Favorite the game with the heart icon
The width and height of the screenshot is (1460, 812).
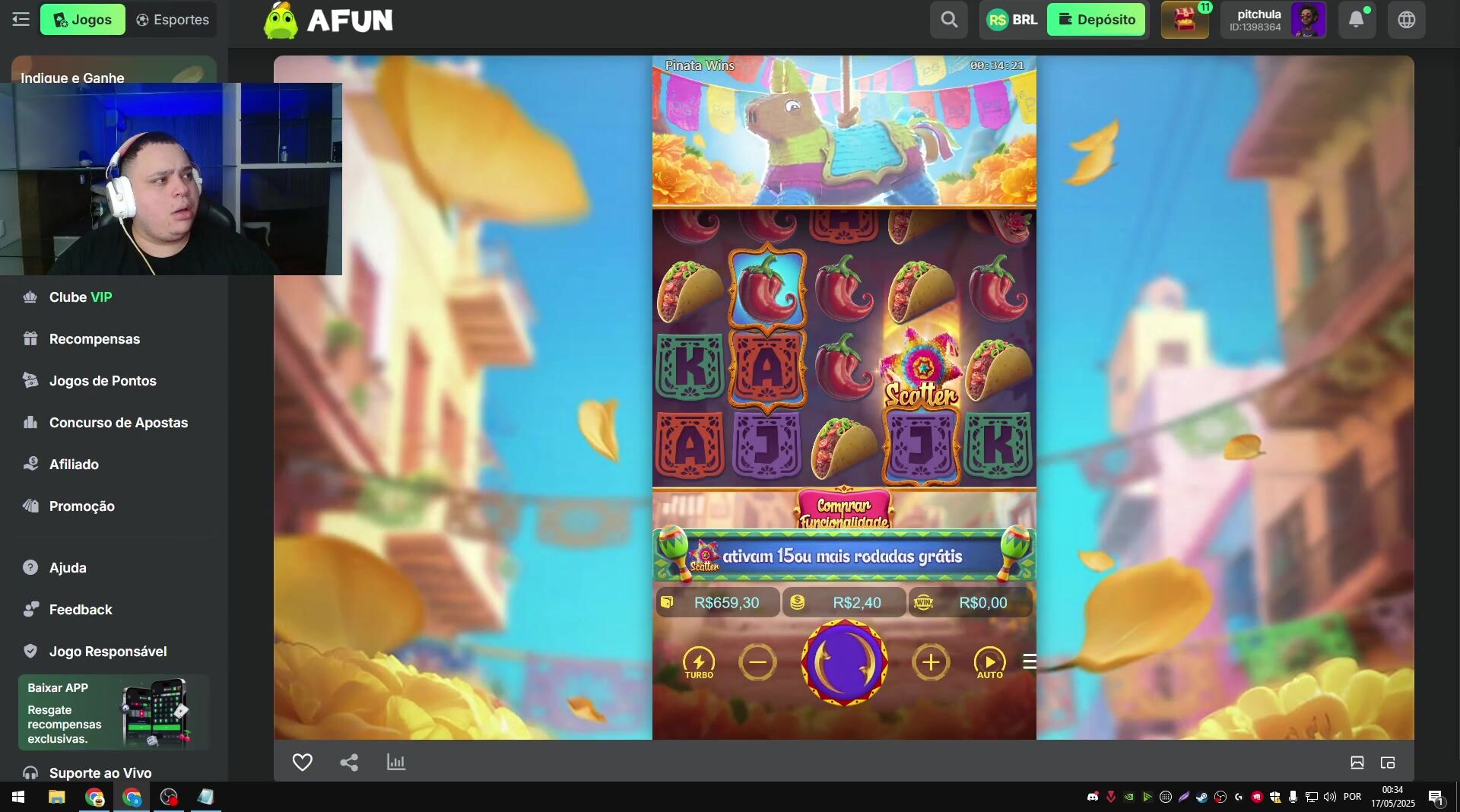(303, 763)
